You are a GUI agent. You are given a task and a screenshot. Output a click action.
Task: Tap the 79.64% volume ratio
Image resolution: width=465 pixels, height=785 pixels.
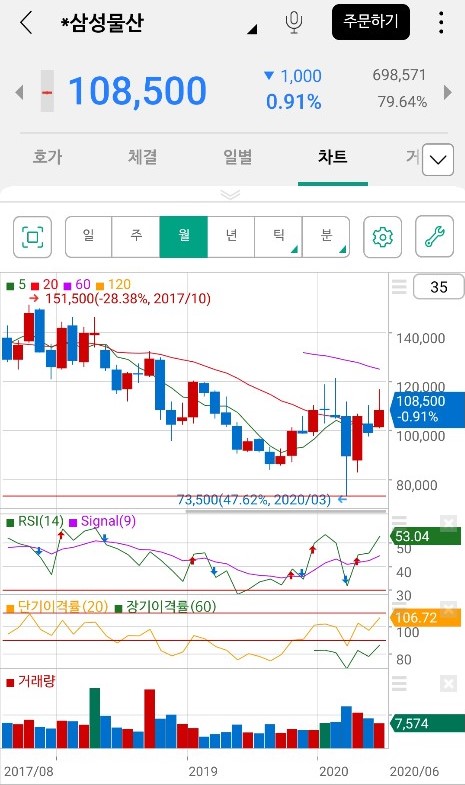pos(402,102)
